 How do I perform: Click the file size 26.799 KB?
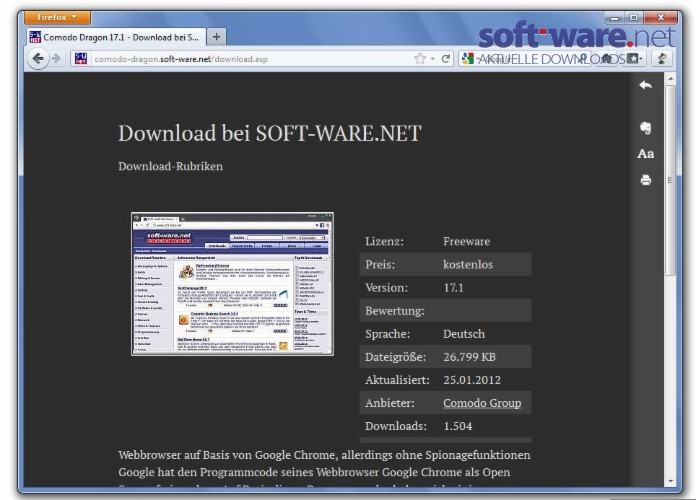pos(469,357)
